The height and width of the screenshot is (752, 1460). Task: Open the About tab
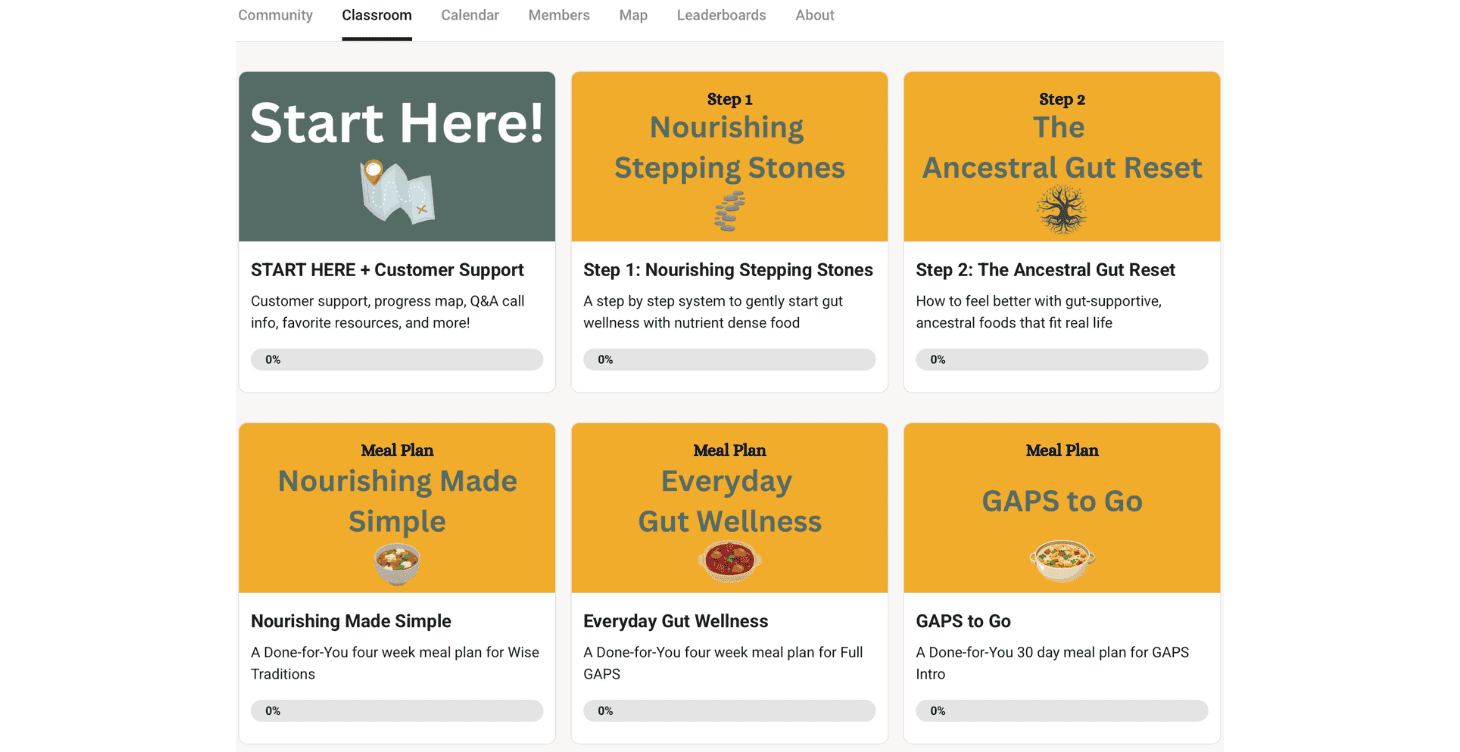[x=815, y=16]
